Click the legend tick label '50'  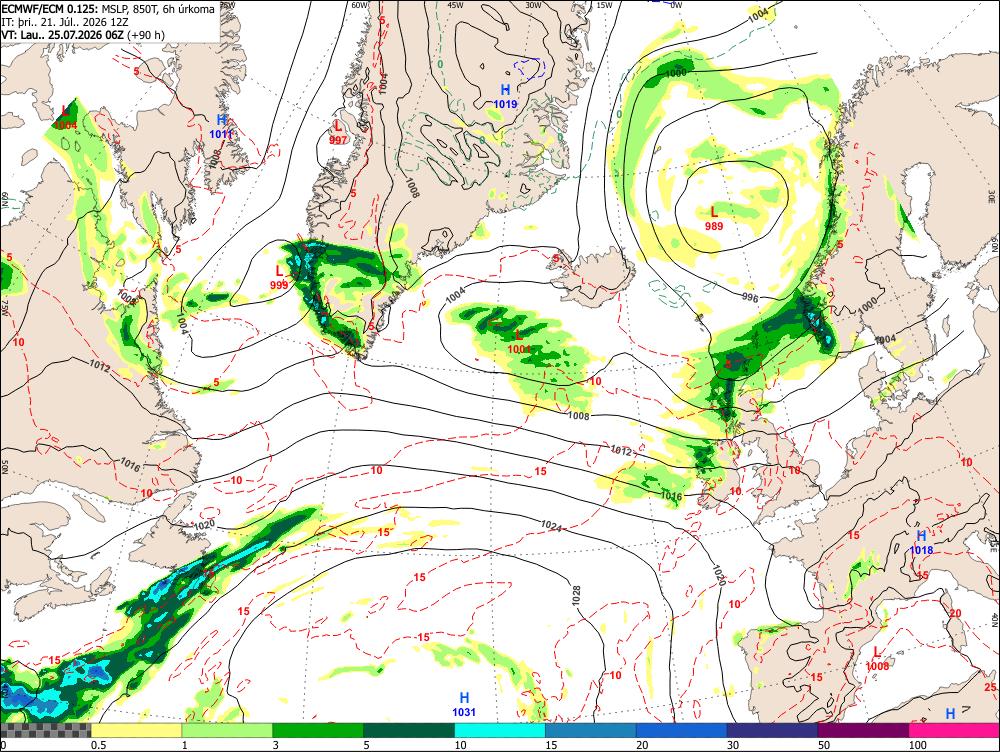[x=824, y=745]
